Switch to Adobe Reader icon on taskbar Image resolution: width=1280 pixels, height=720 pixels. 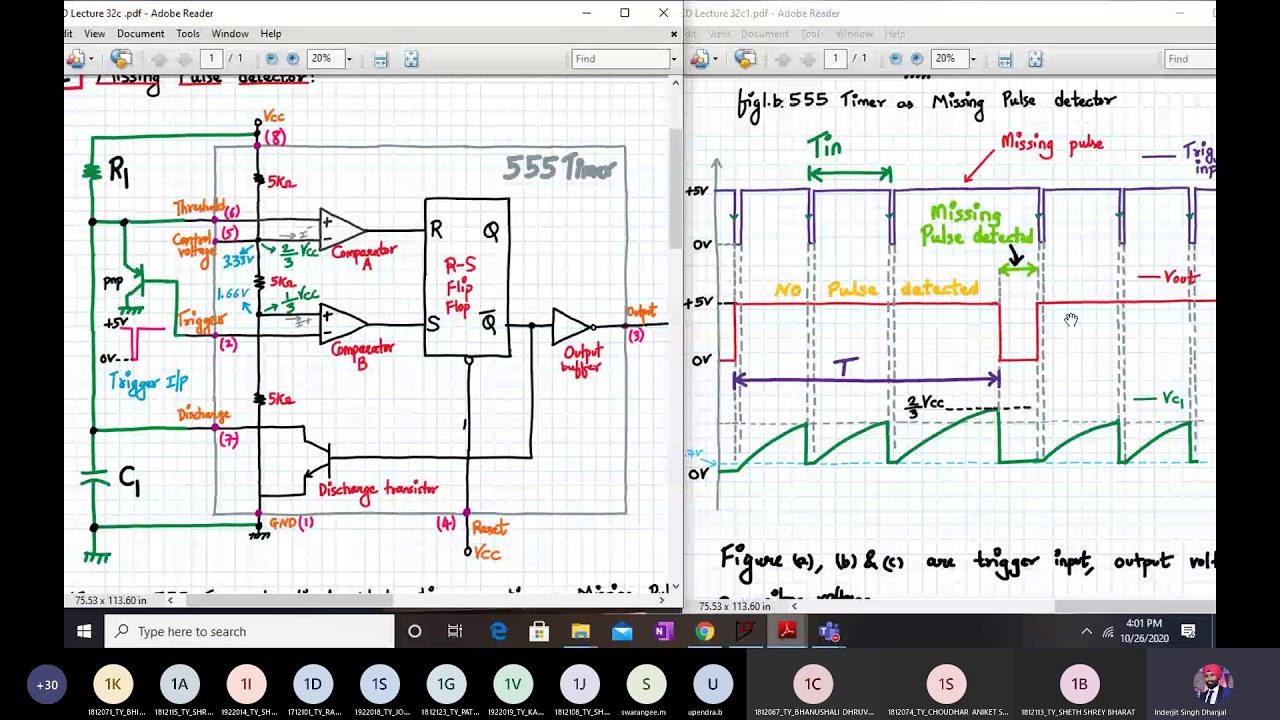point(787,632)
